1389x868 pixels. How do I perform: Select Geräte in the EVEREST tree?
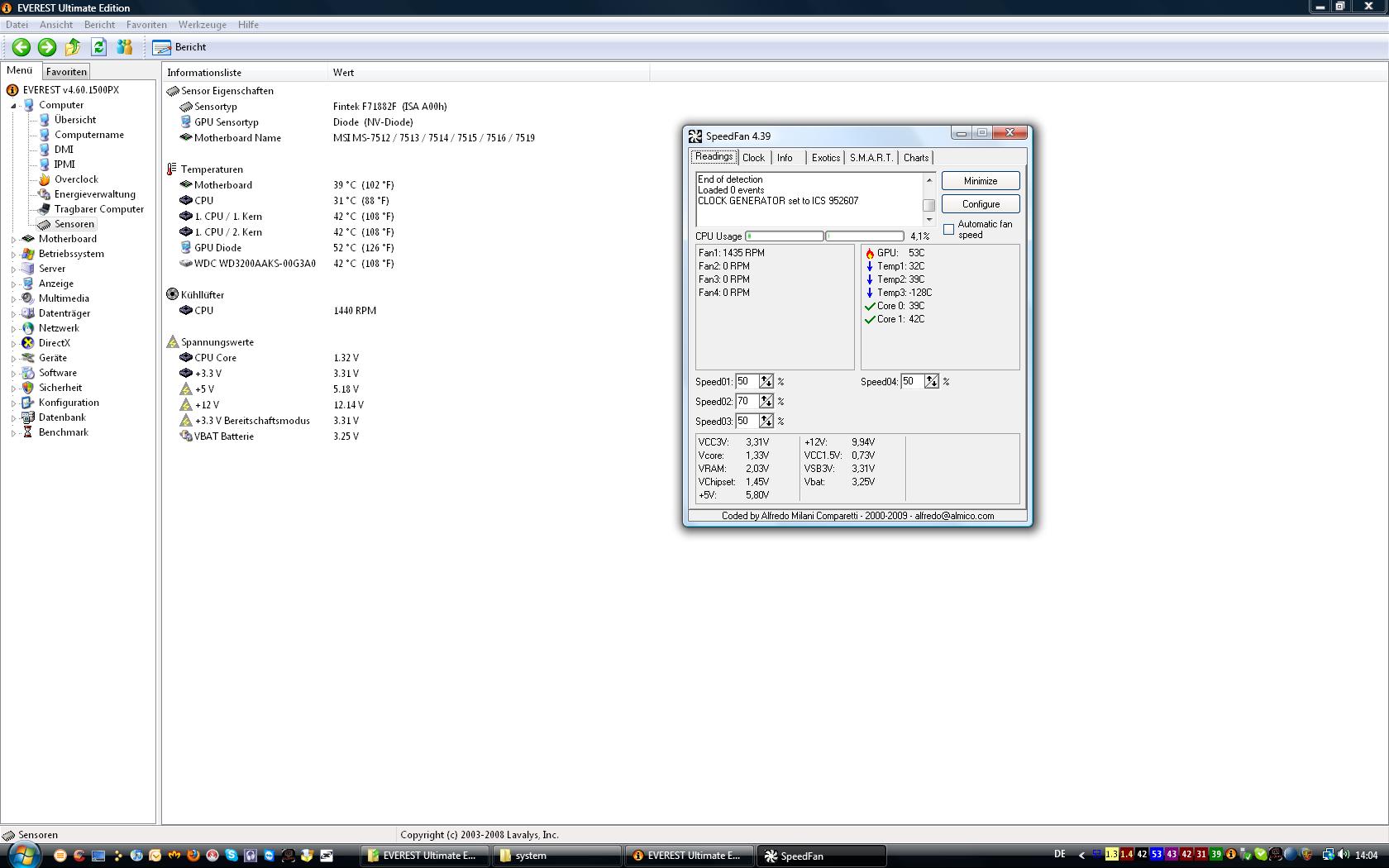coord(53,358)
